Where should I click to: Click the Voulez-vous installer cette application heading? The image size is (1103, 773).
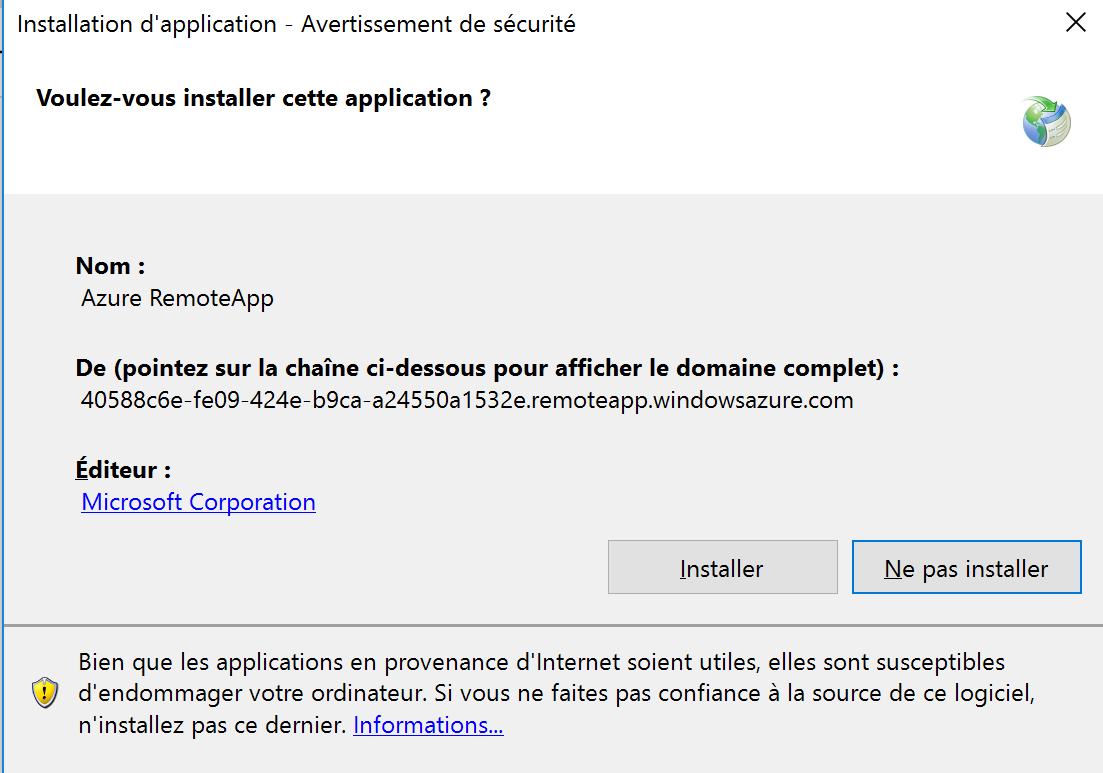coord(263,98)
